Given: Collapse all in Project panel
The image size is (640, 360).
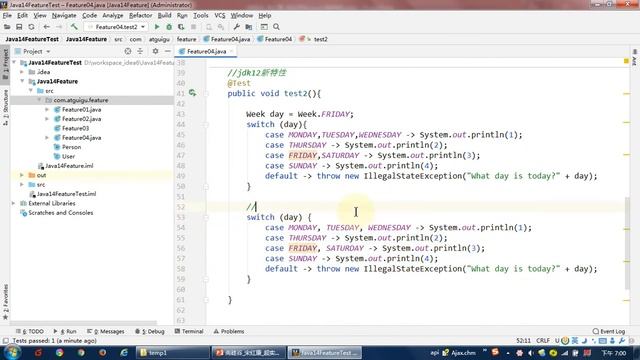Looking at the screenshot, I should tap(140, 51).
